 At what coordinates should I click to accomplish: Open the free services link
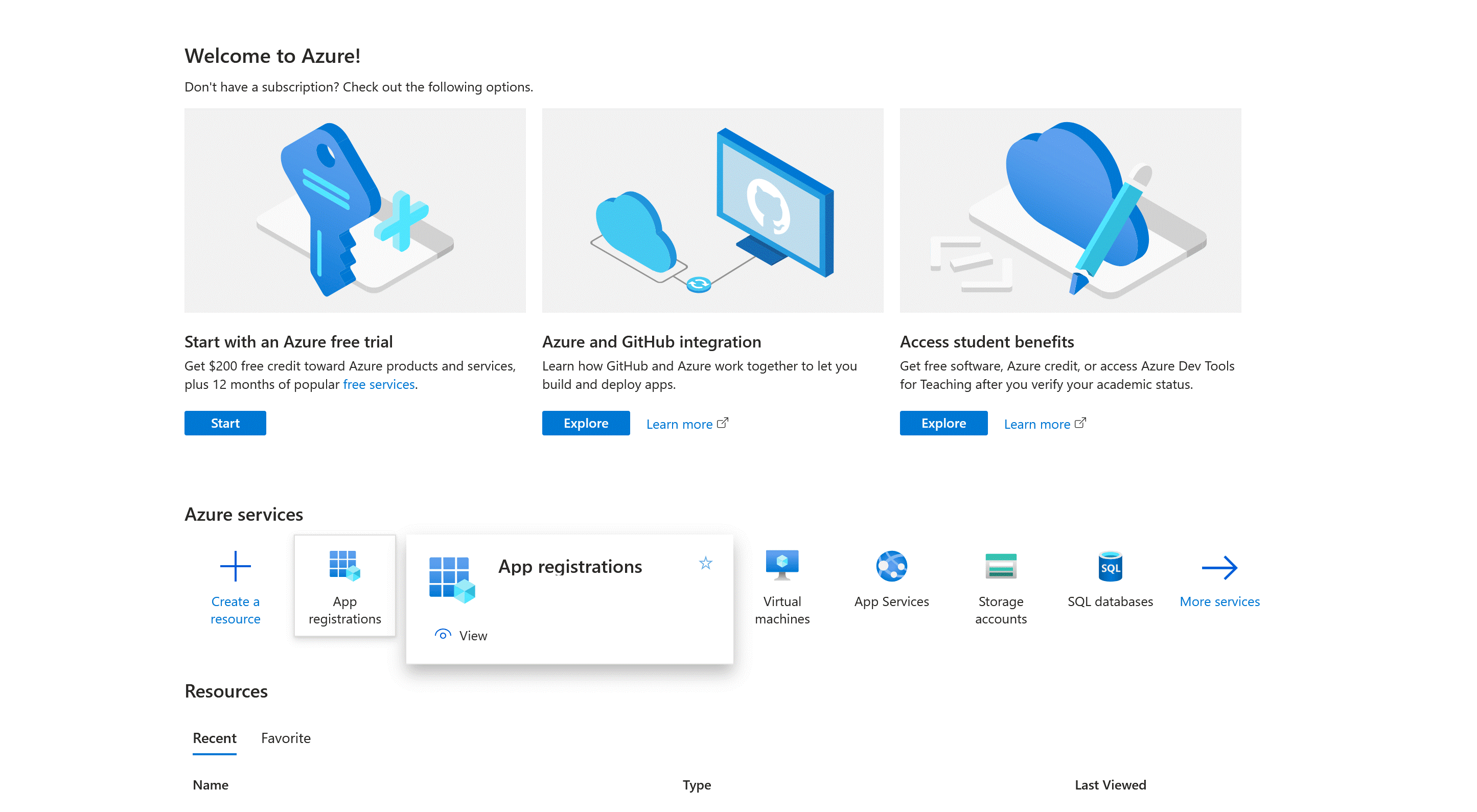coord(378,384)
